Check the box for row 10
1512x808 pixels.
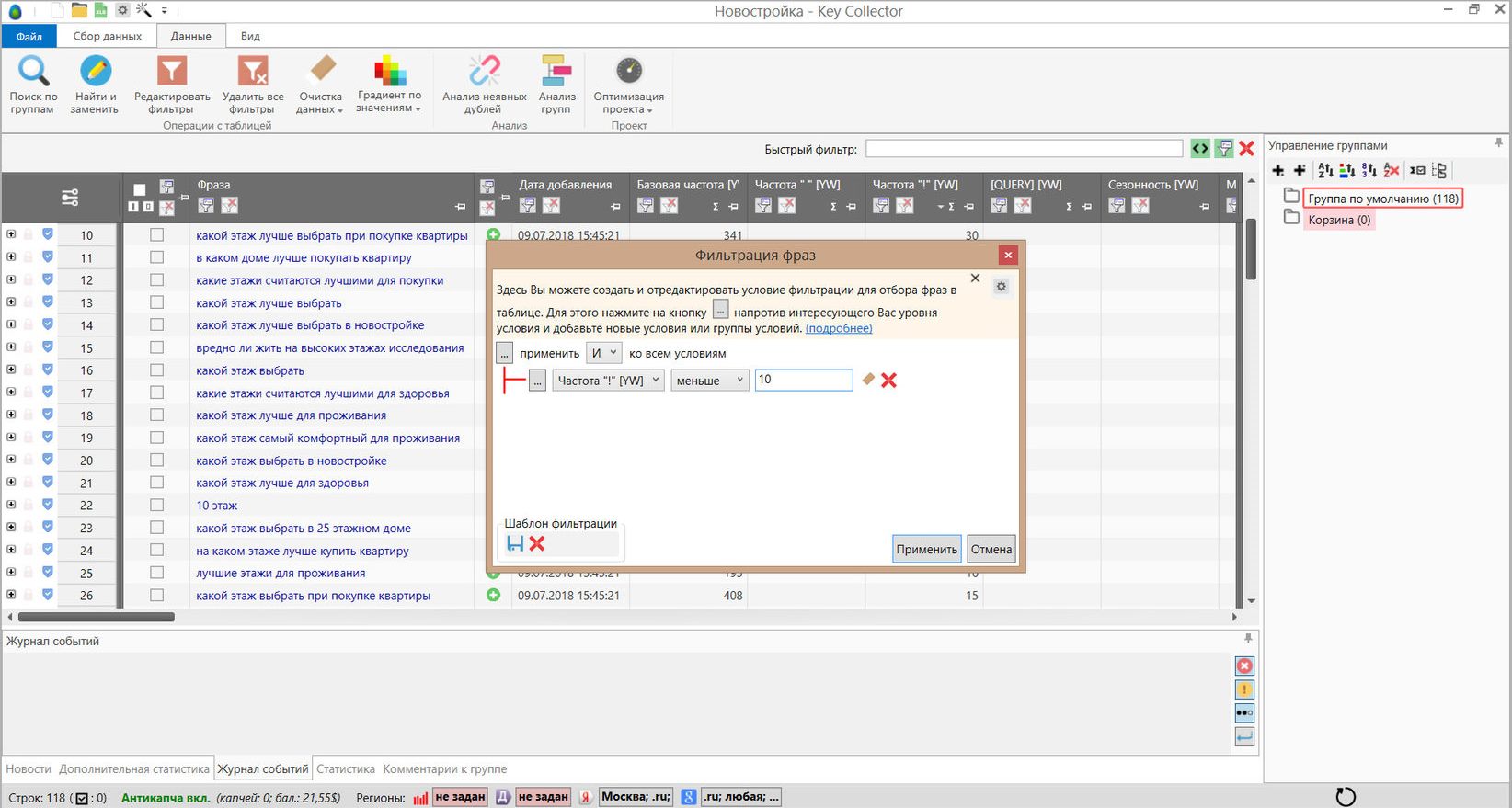pos(157,235)
